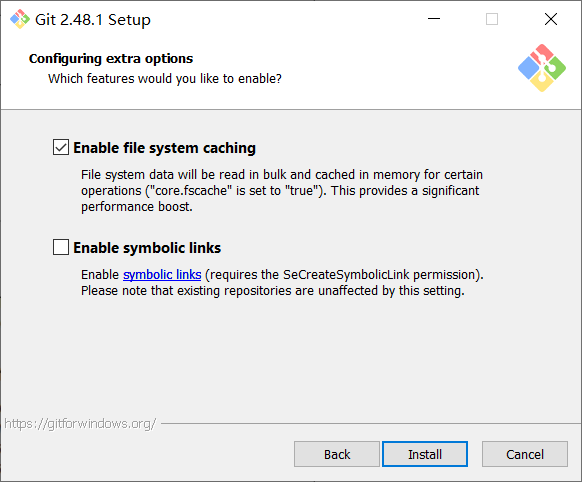Click the Install button
The image size is (582, 482).
point(425,454)
